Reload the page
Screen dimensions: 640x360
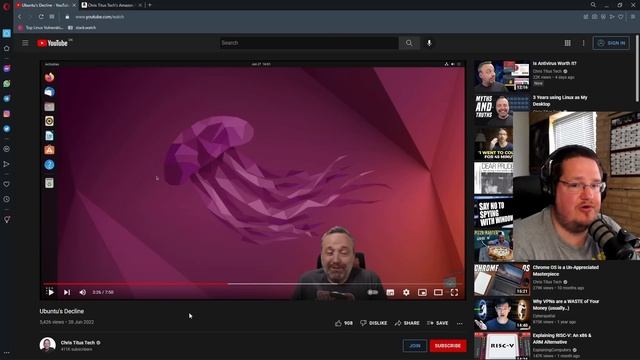click(x=41, y=17)
